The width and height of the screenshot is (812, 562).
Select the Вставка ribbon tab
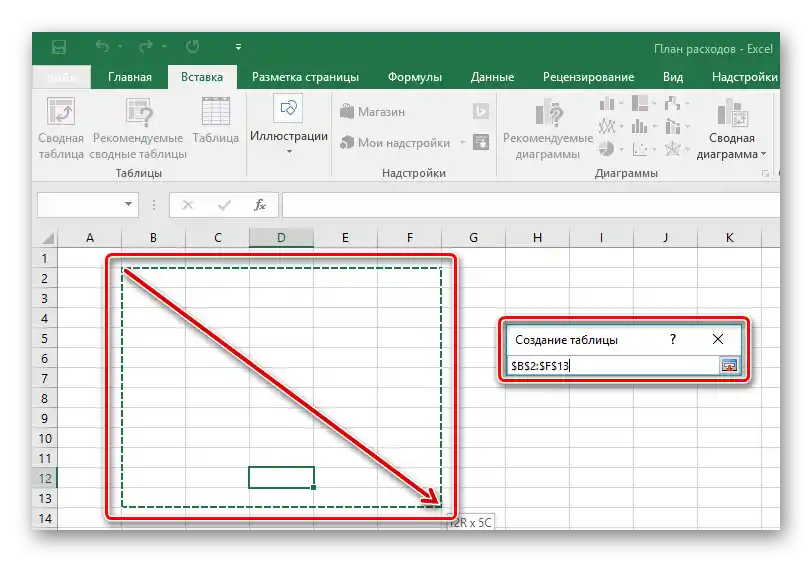tap(202, 77)
